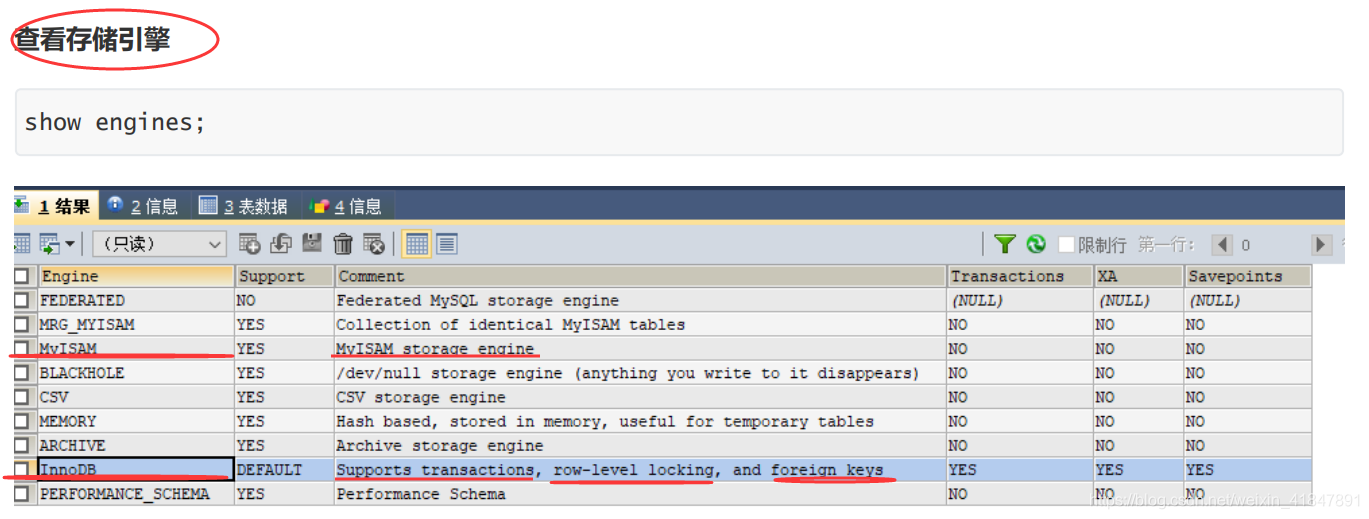1369x519 pixels.
Task: Click the 'CSV storage engine' comment cell
Action: click(640, 397)
